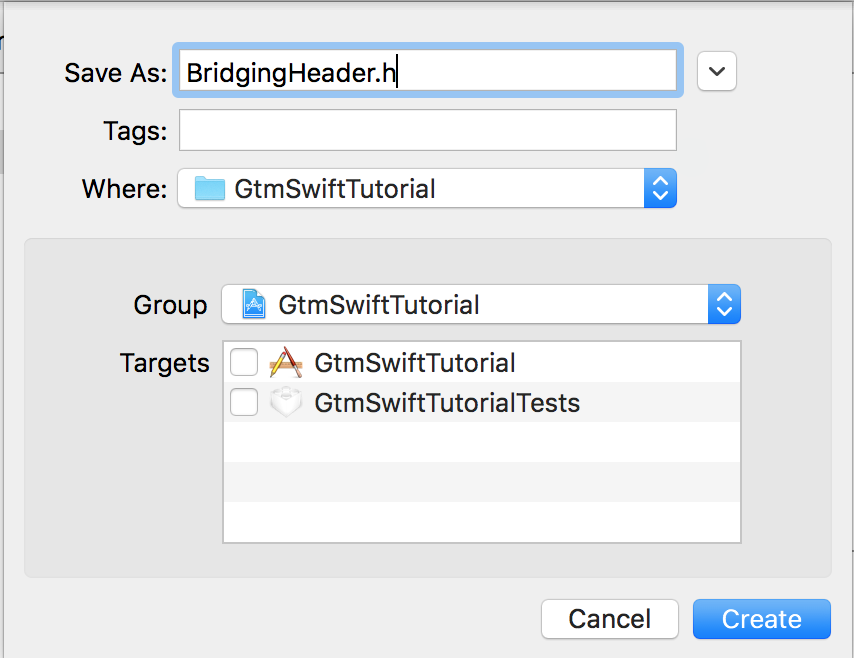Open the Where location dropdown

pyautogui.click(x=430, y=188)
